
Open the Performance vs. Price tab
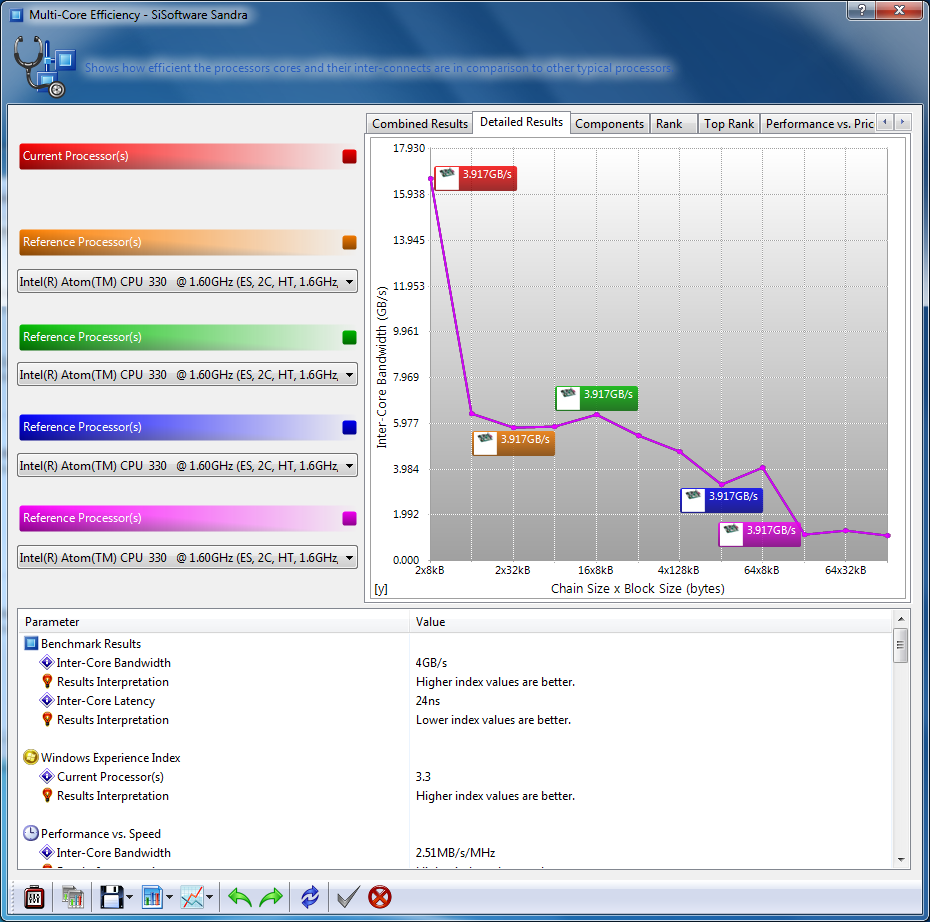pyautogui.click(x=818, y=124)
